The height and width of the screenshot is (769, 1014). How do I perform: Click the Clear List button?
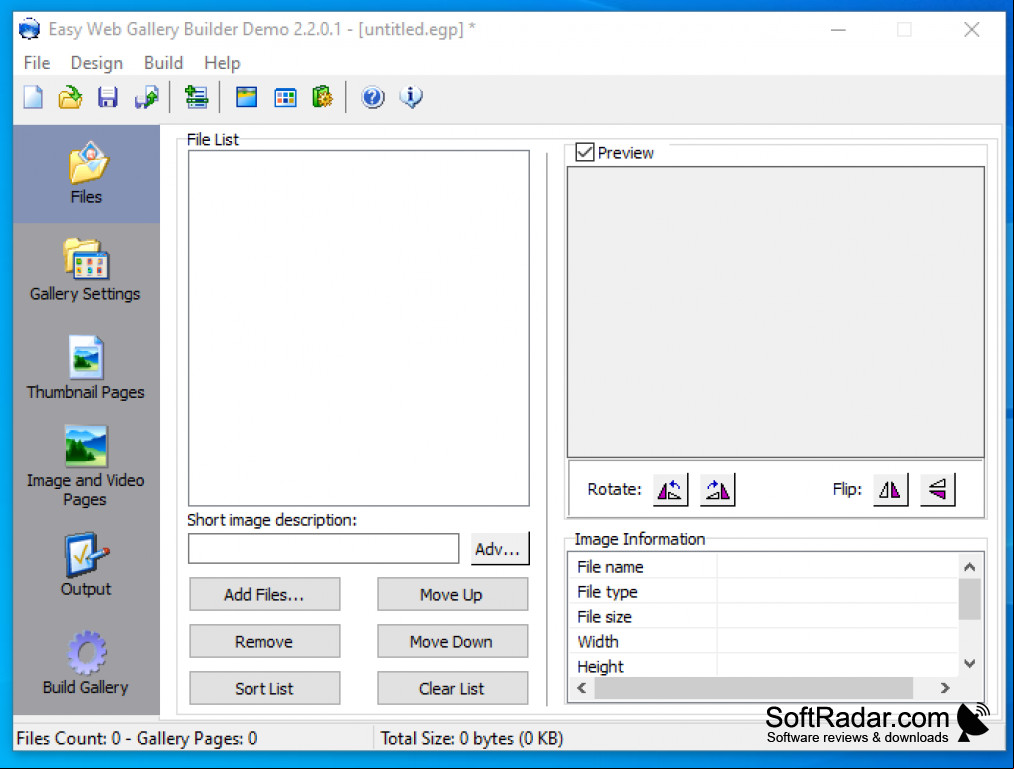(x=453, y=688)
